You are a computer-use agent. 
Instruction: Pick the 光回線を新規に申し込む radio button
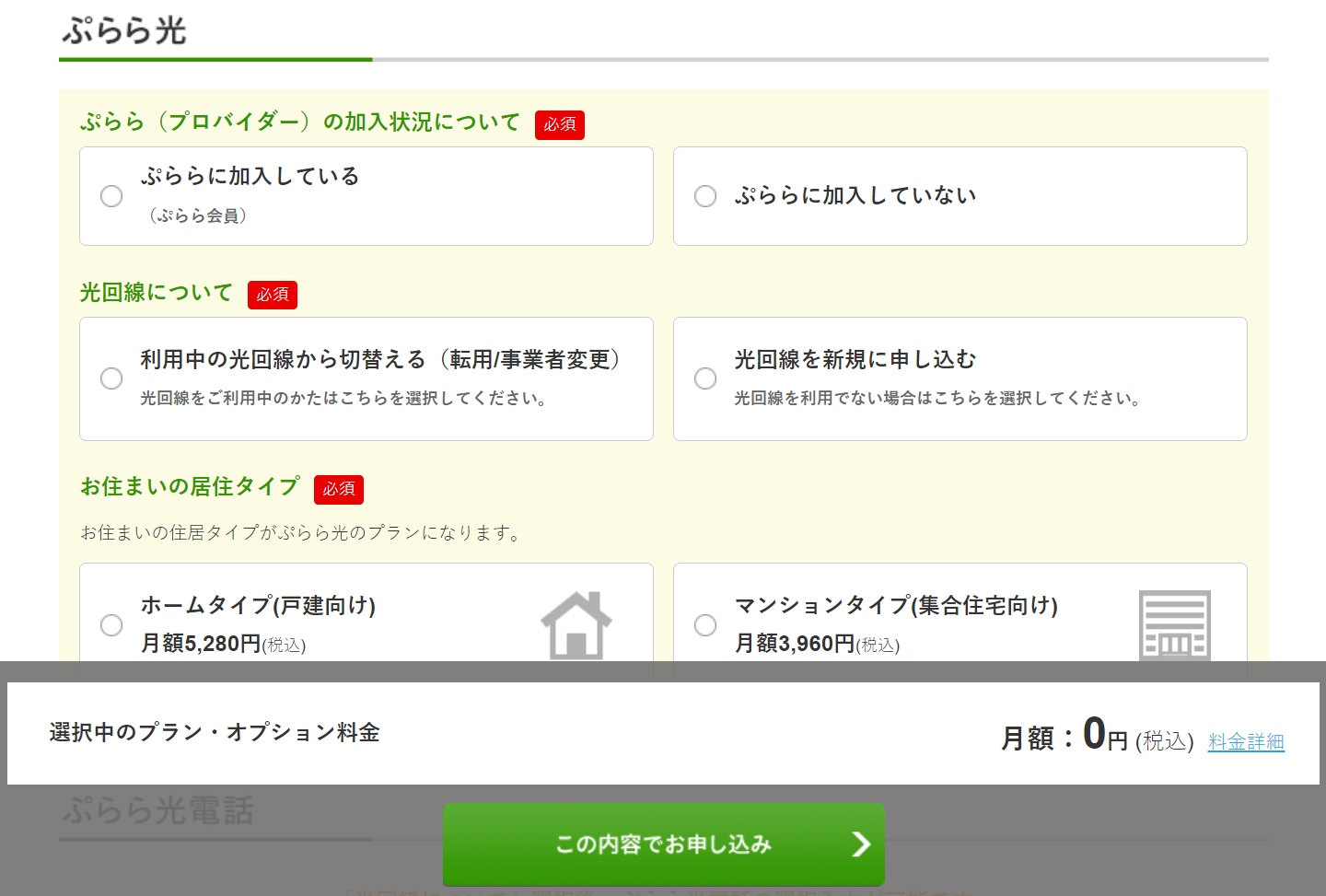[x=705, y=378]
